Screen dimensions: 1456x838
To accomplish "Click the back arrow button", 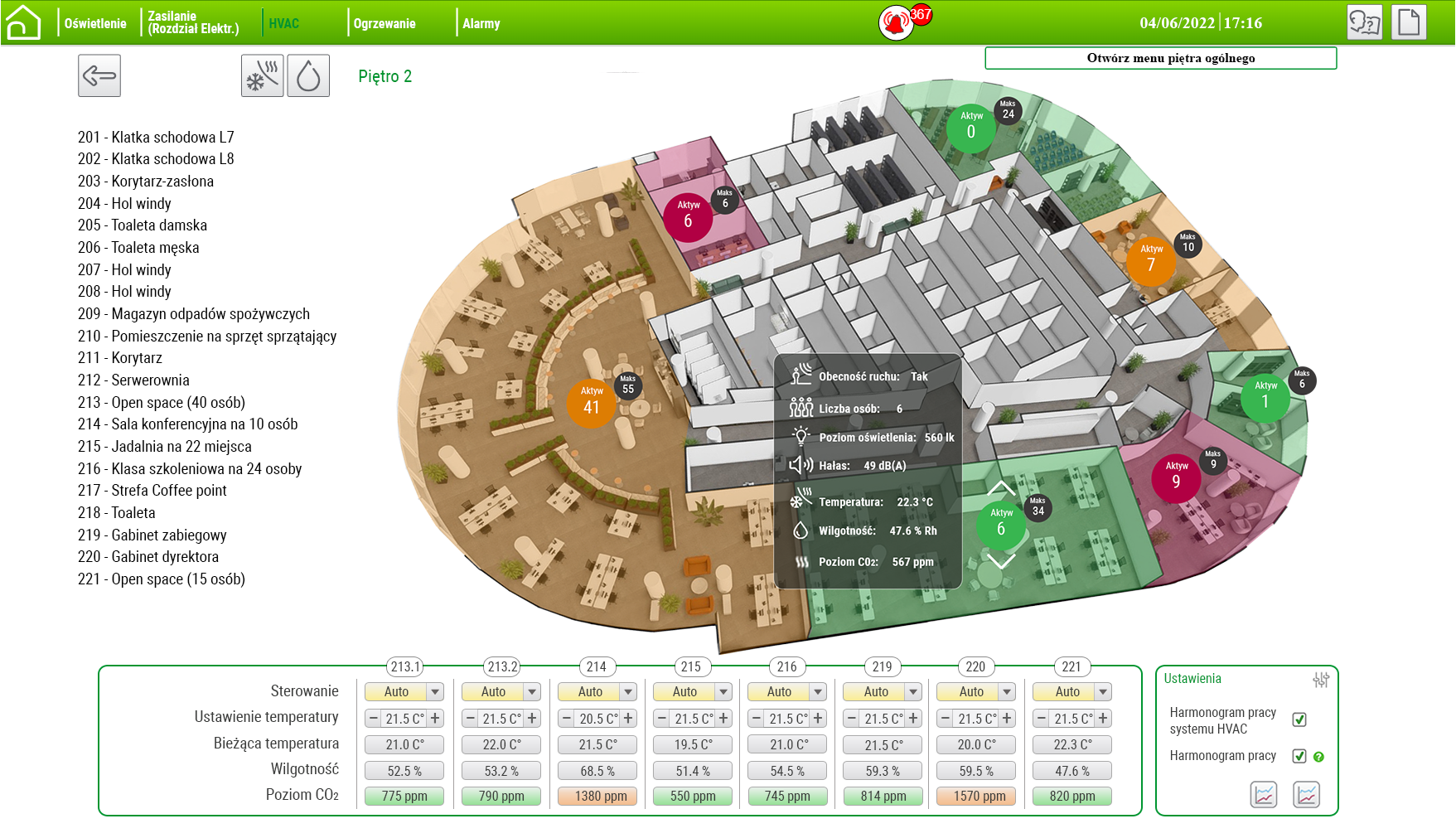I will tap(99, 76).
